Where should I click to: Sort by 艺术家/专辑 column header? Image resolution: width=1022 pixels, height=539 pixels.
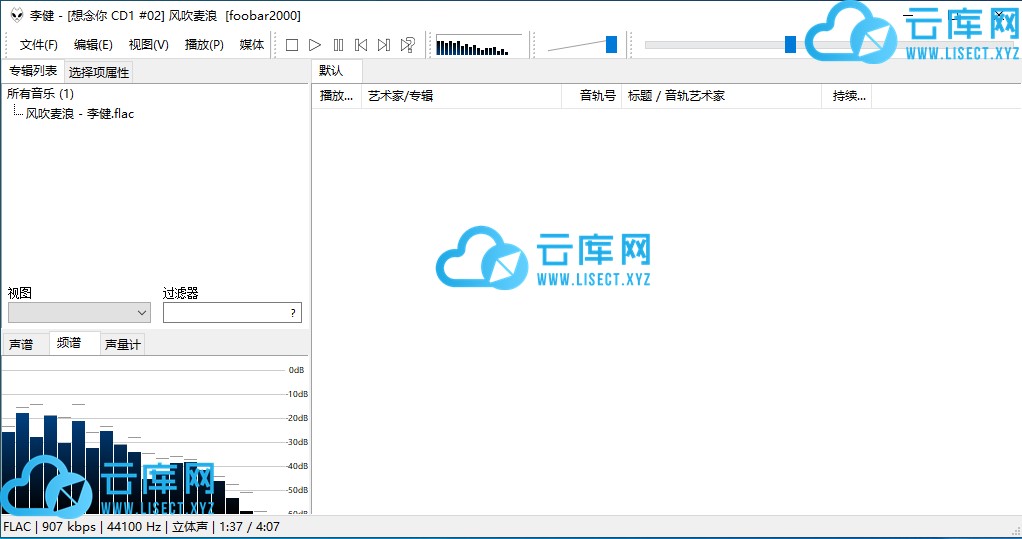(461, 96)
